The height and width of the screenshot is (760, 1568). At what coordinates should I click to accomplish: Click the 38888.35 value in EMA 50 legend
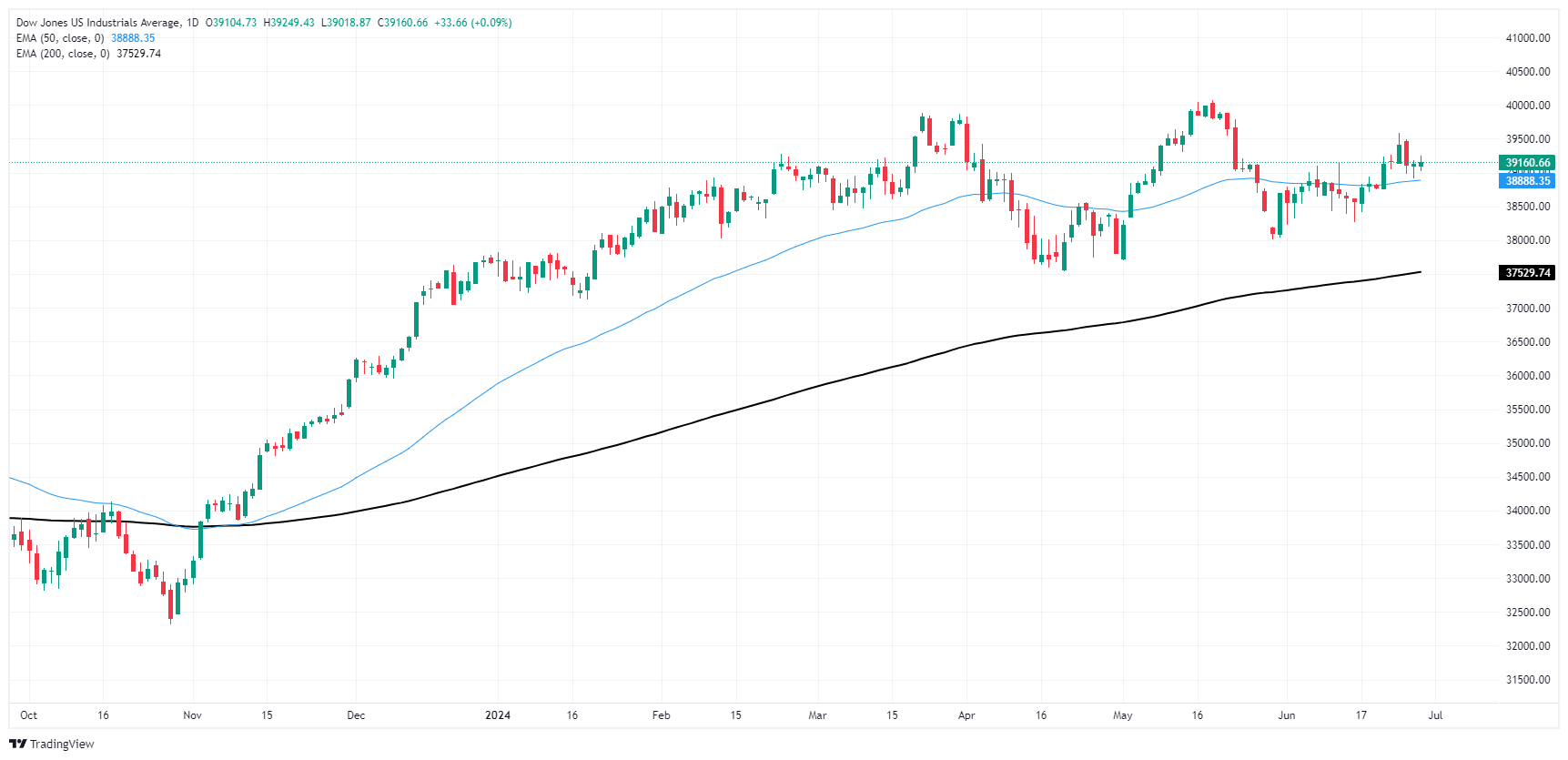pyautogui.click(x=133, y=38)
